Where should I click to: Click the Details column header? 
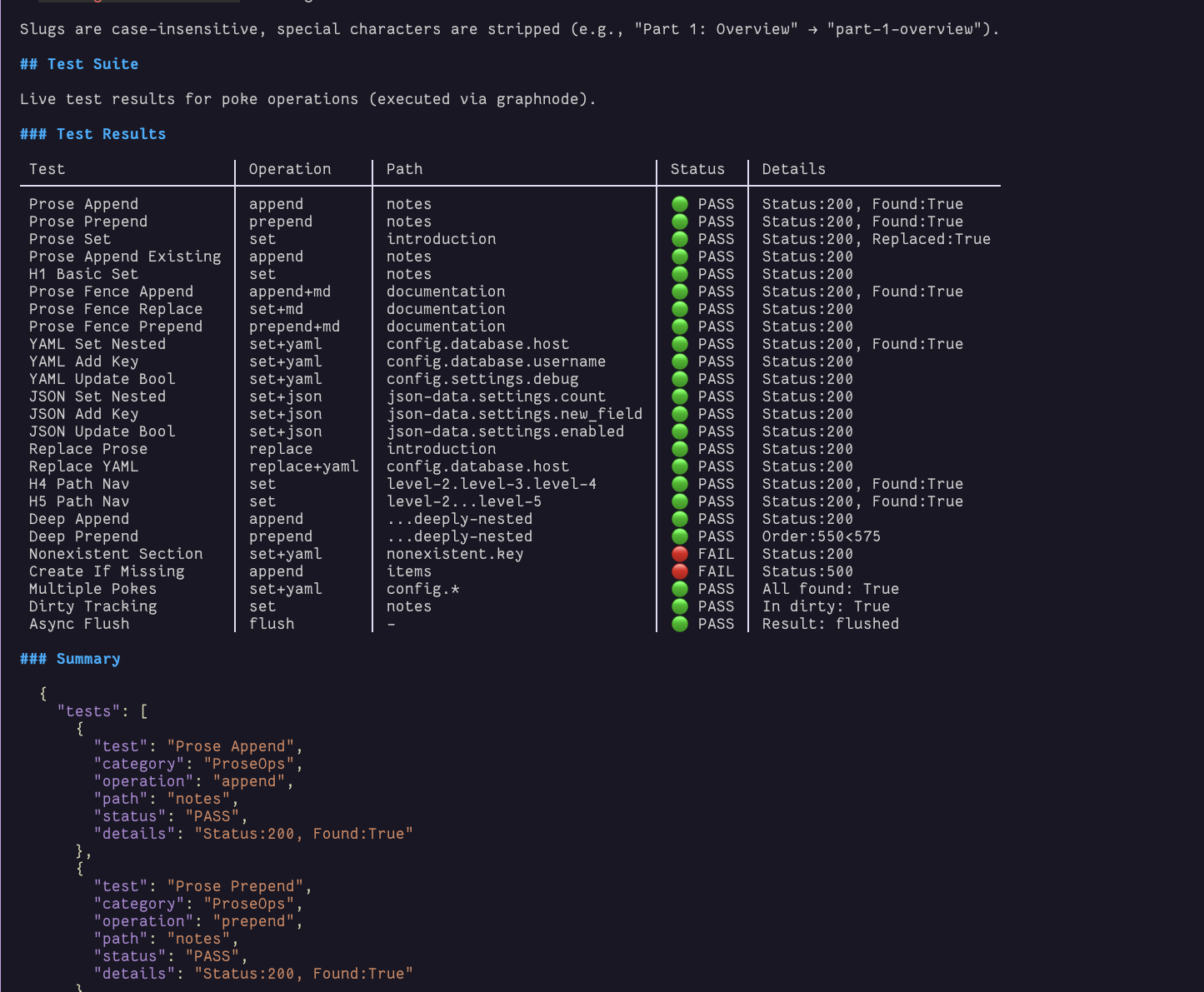[x=793, y=169]
